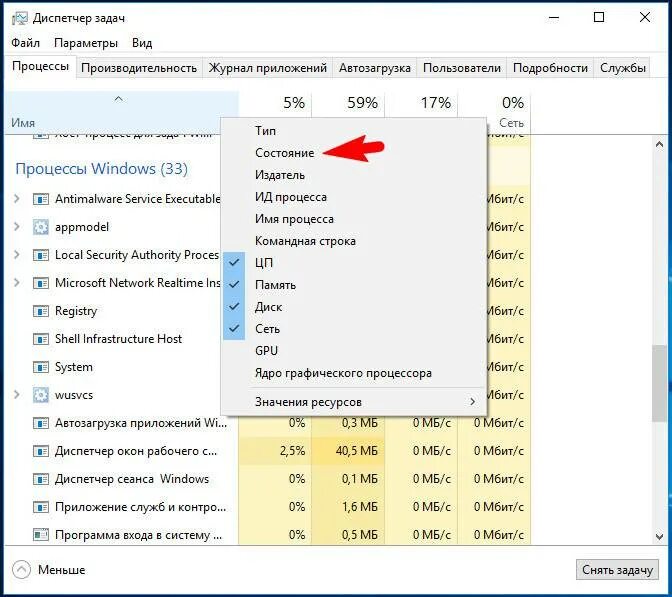Select the Registry process row

coord(267,311)
